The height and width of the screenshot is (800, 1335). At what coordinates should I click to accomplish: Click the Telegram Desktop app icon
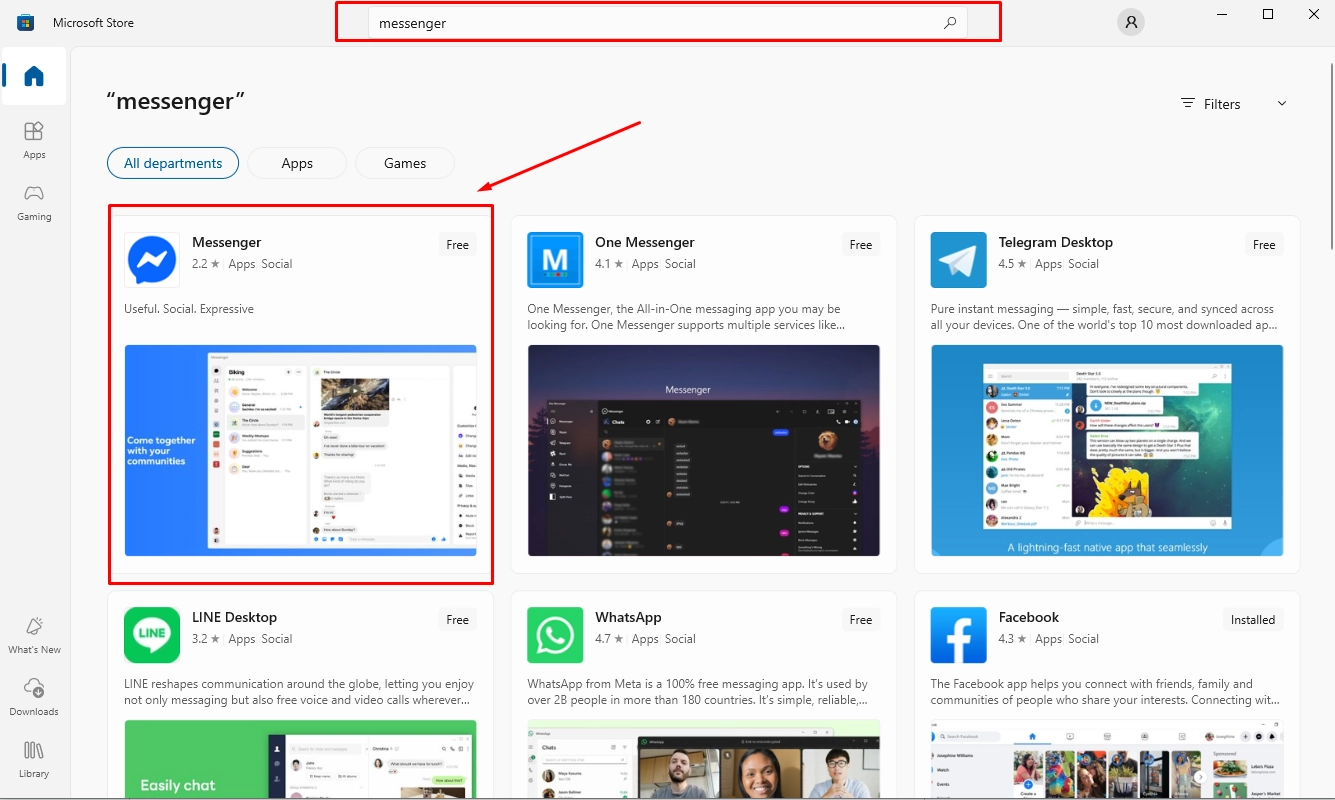958,260
